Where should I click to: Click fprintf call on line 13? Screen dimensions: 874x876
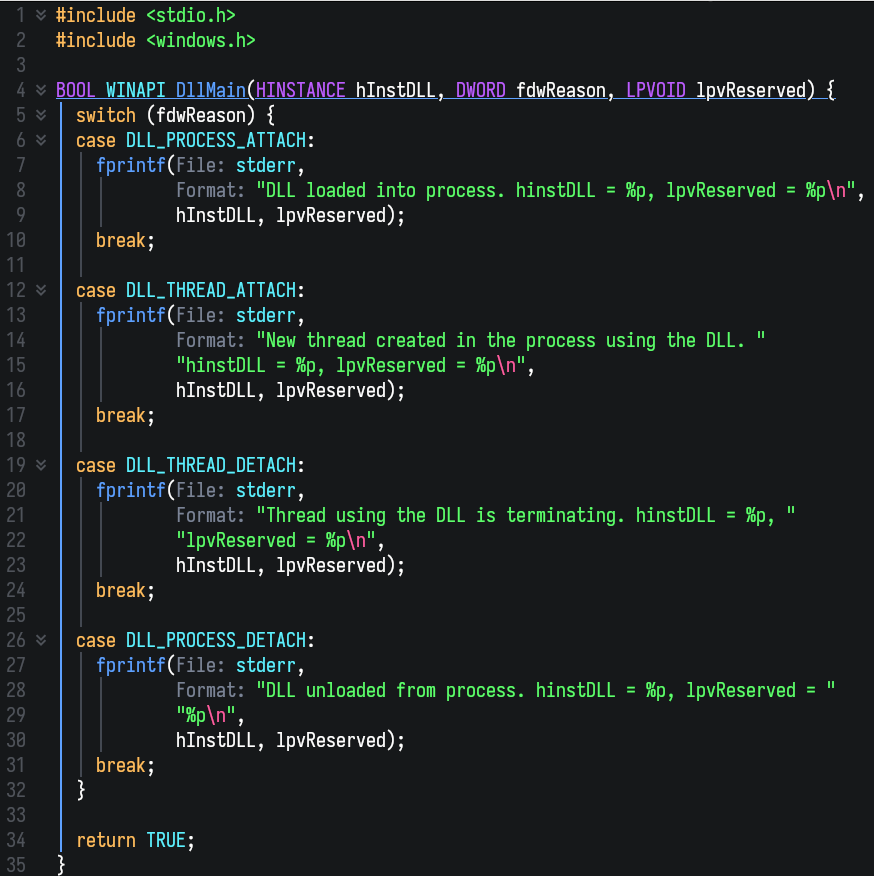tap(131, 315)
